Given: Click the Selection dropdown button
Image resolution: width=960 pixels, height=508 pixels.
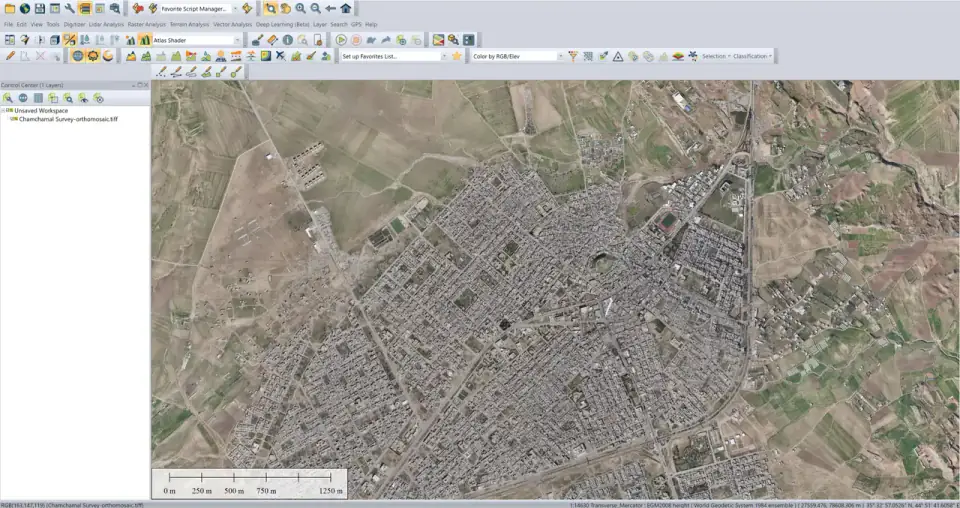Looking at the screenshot, I should 716,56.
